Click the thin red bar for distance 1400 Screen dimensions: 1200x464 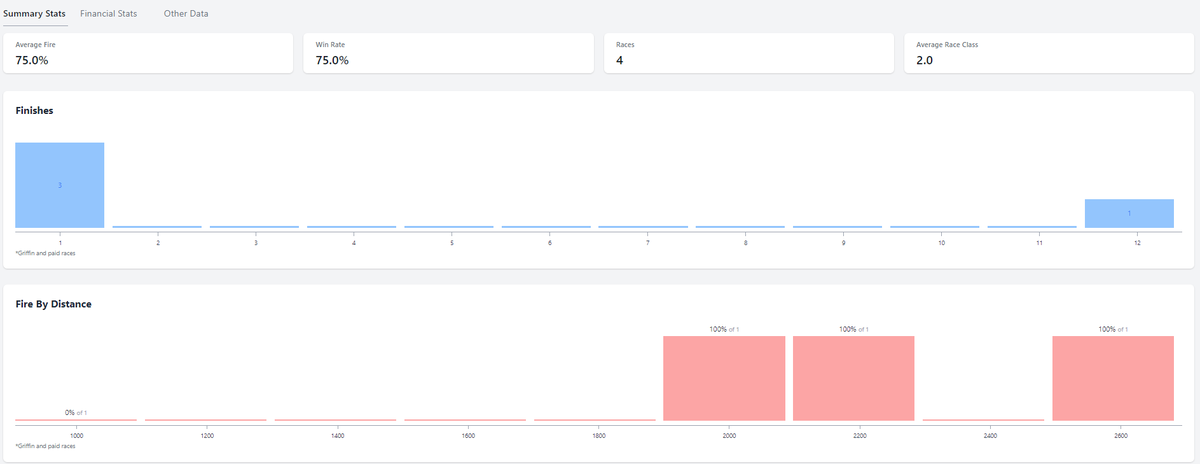pos(335,419)
